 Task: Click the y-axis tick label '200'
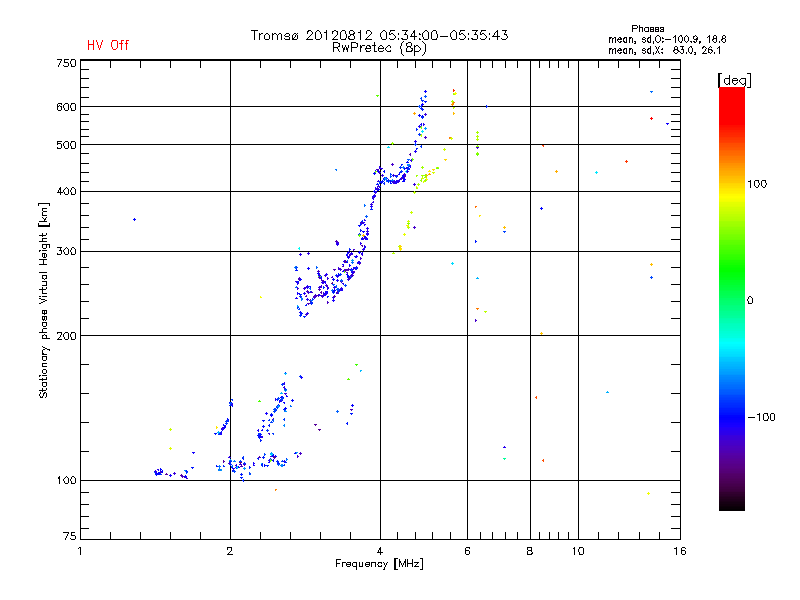tap(66, 336)
